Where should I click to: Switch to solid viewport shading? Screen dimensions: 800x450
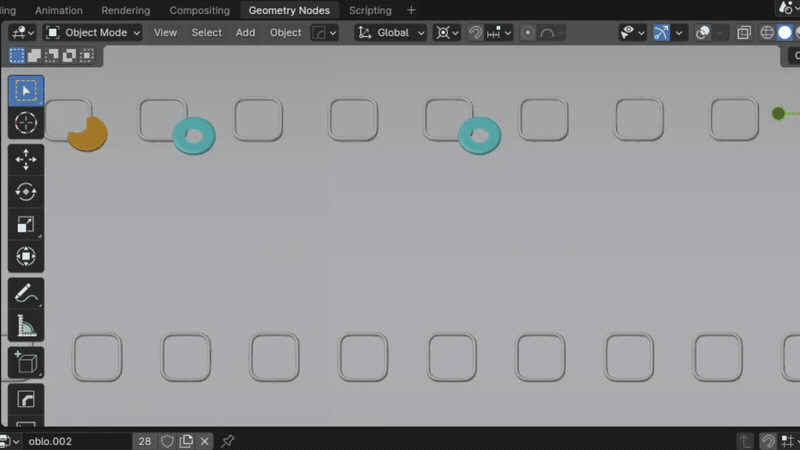(785, 33)
